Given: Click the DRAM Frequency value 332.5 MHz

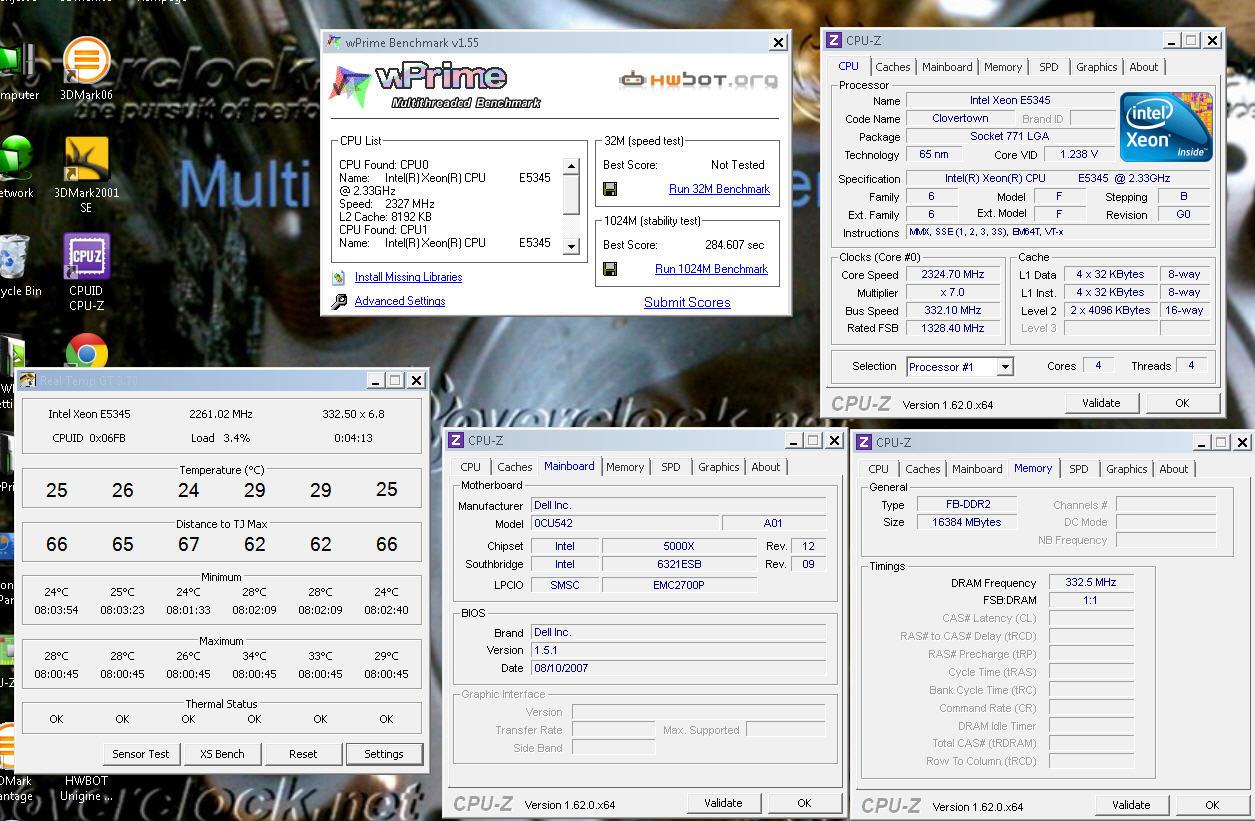Looking at the screenshot, I should tap(1091, 582).
